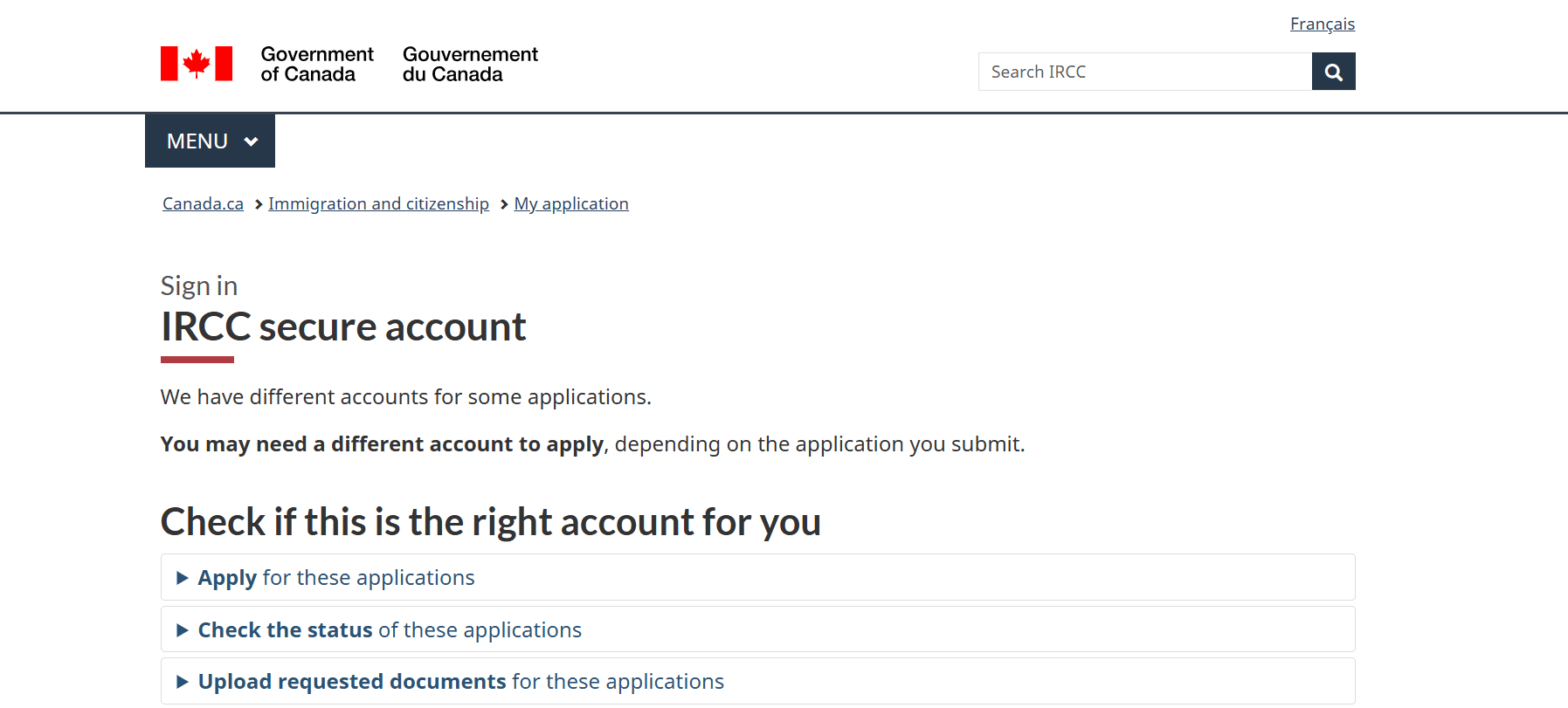1568x708 pixels.
Task: Focus the Search IRCC text field
Action: (x=1144, y=72)
